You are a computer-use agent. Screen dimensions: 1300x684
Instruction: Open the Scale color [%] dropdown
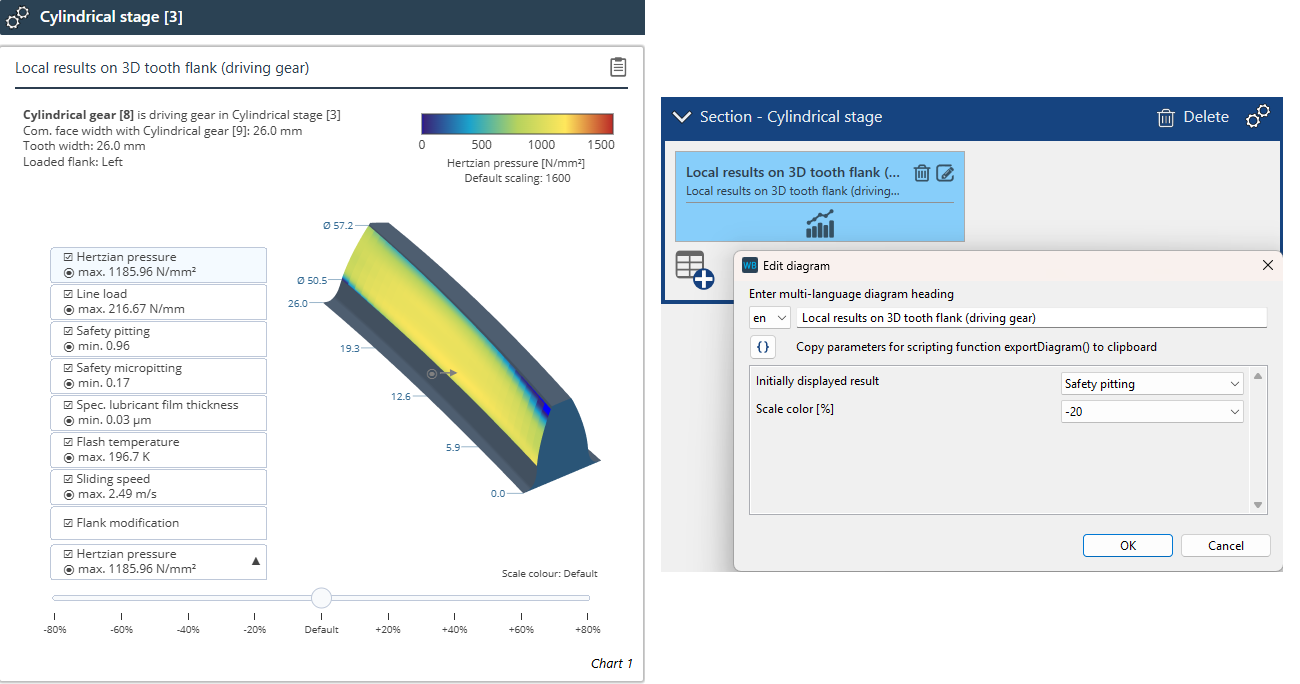(x=1151, y=412)
